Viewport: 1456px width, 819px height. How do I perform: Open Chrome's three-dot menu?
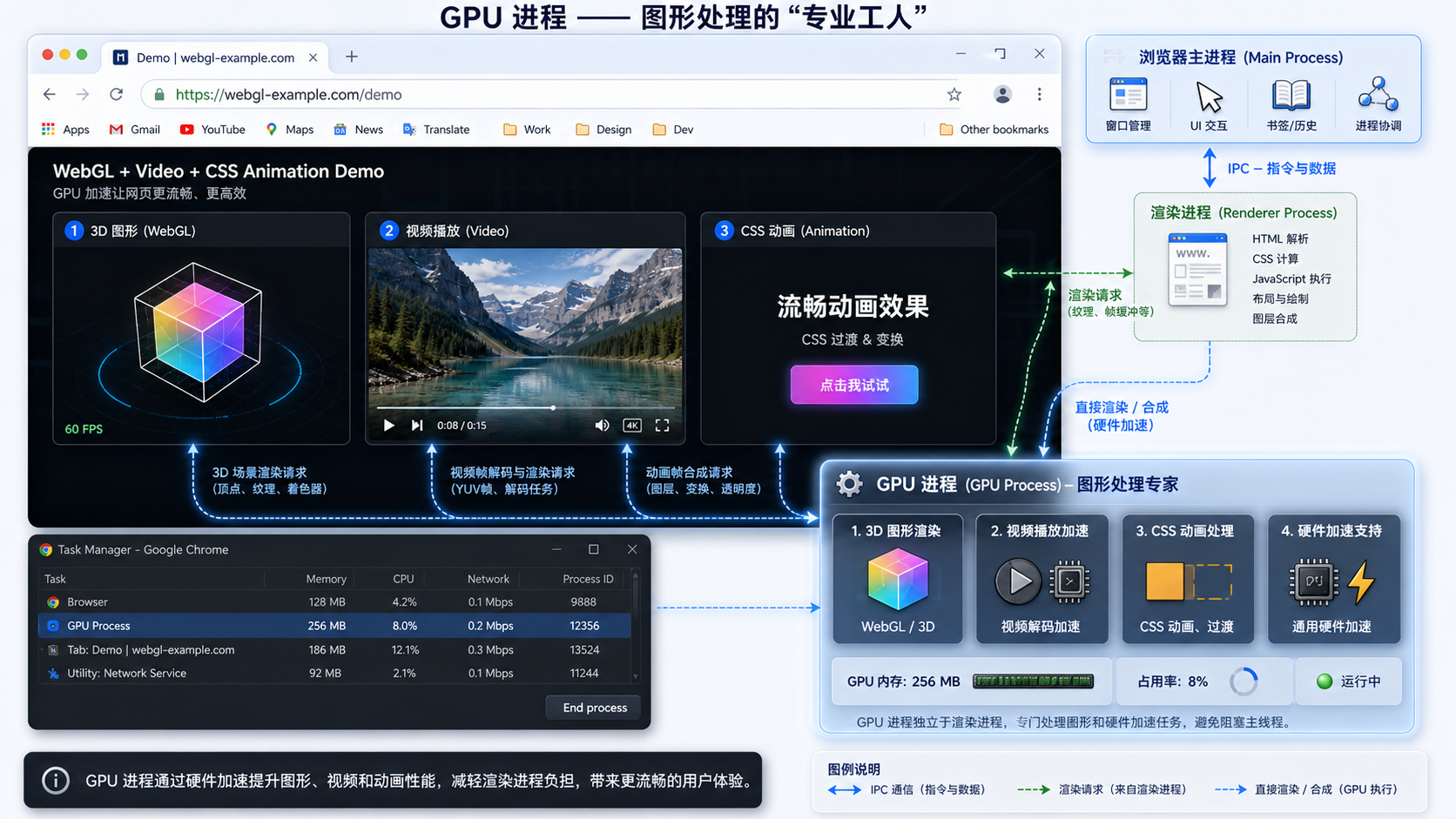(1039, 94)
